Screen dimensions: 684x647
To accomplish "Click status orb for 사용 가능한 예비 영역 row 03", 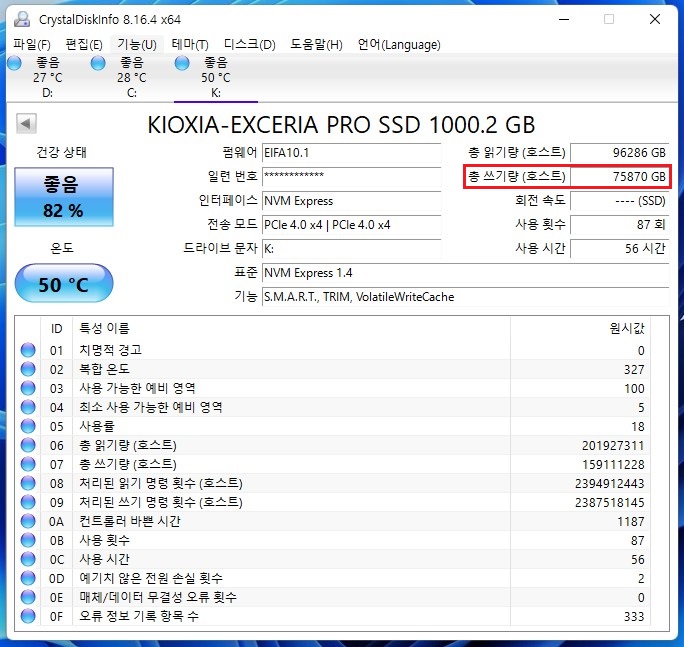I will pyautogui.click(x=28, y=388).
